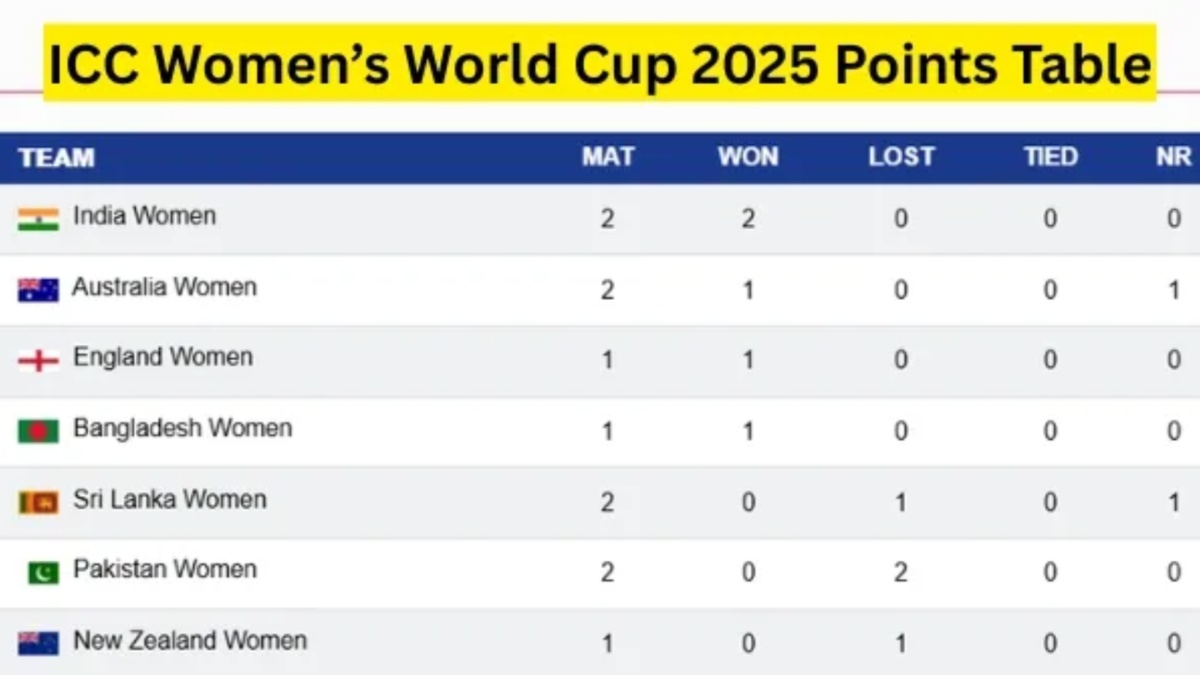Viewport: 1200px width, 675px height.
Task: Click the New Zealand flag icon
Action: click(38, 643)
